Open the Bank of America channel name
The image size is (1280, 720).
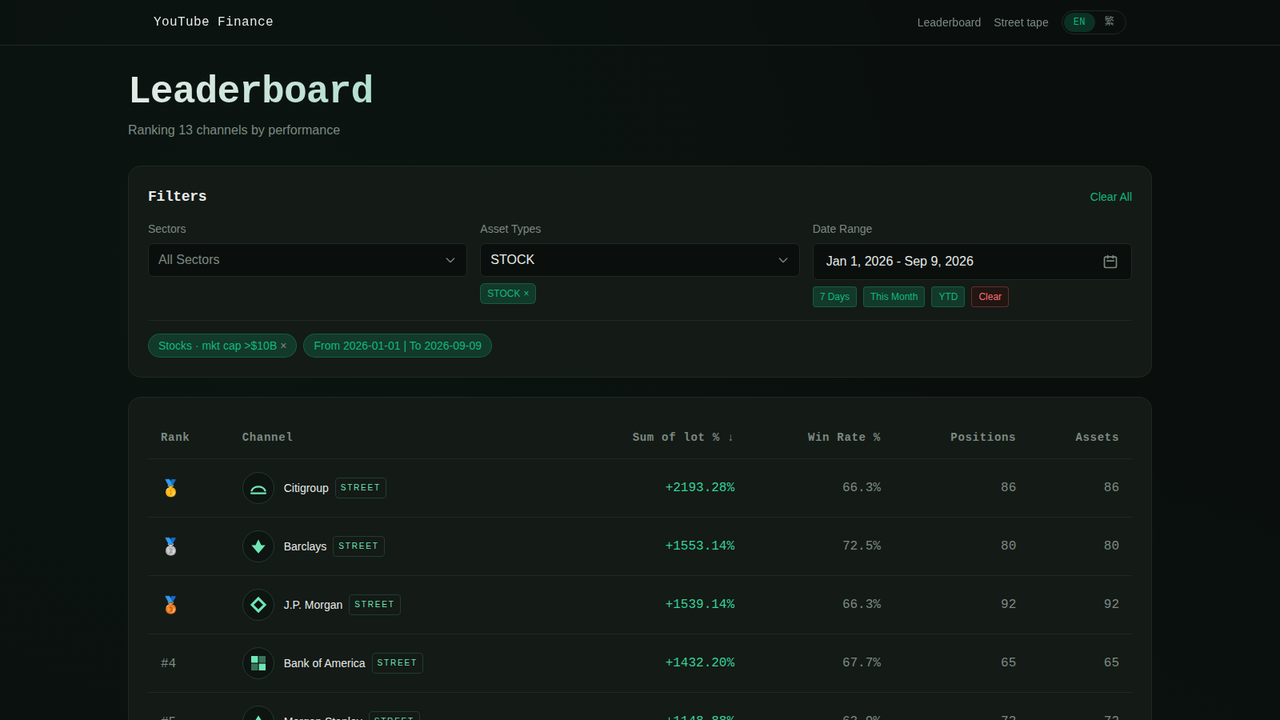click(x=324, y=663)
